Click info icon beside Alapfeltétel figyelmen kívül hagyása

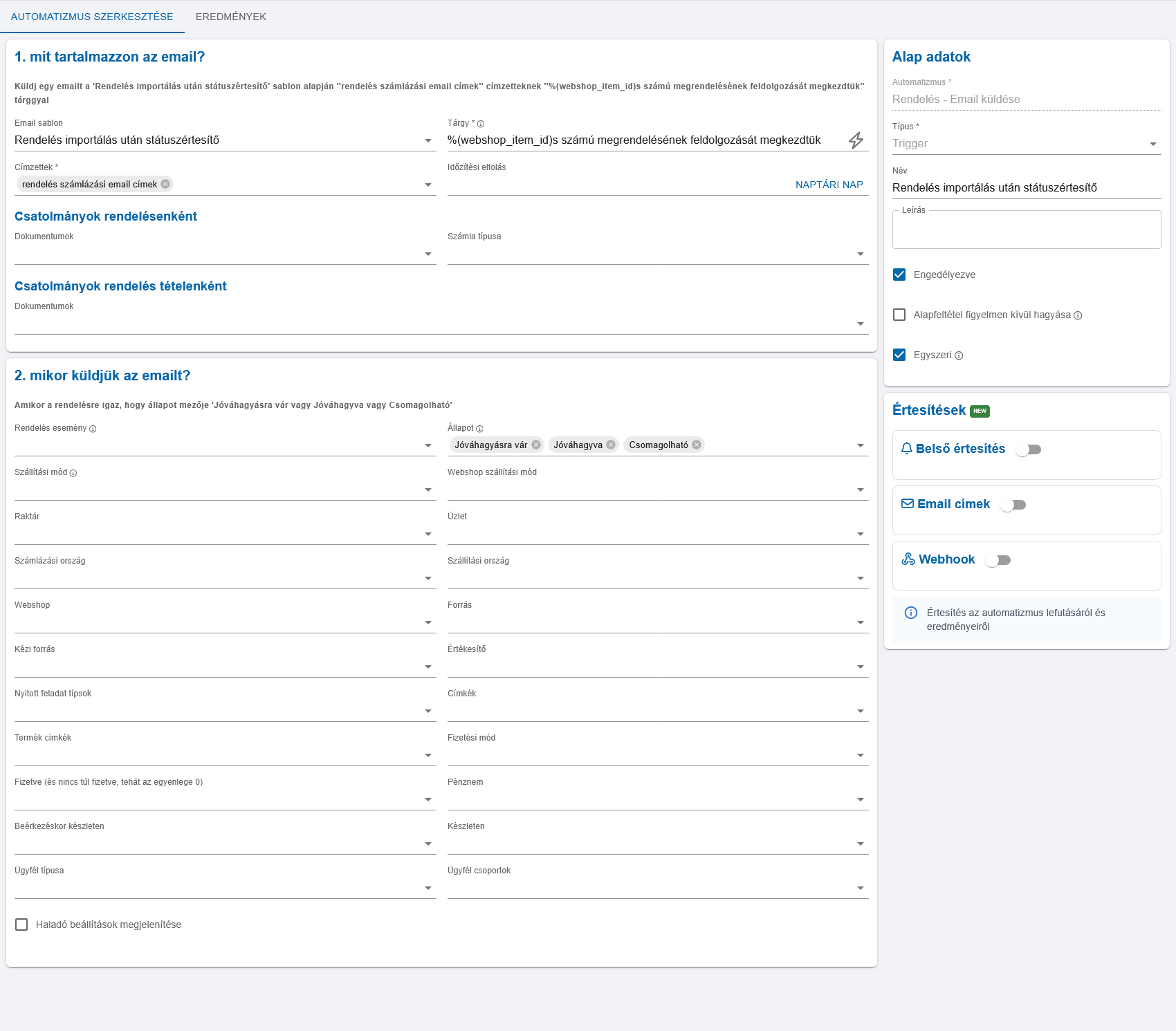(1078, 315)
